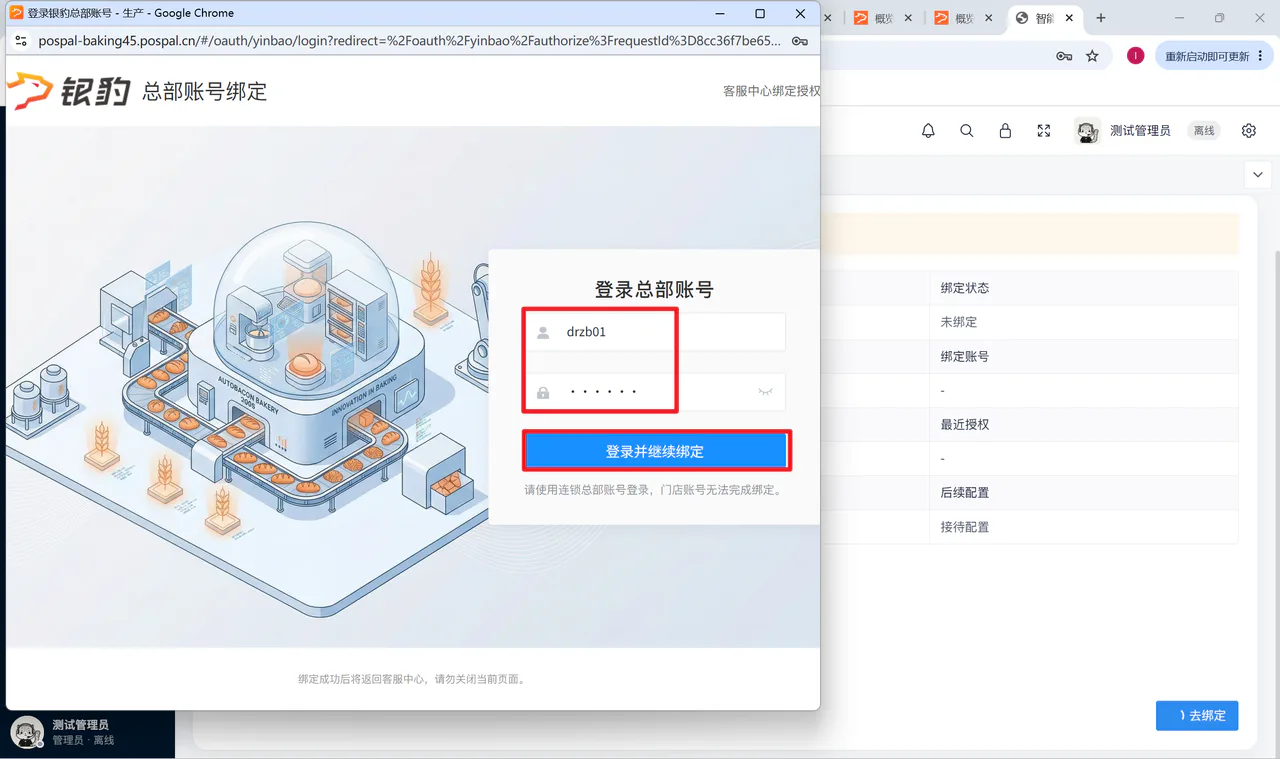
Task: Toggle password visibility eye icon
Action: tap(766, 392)
